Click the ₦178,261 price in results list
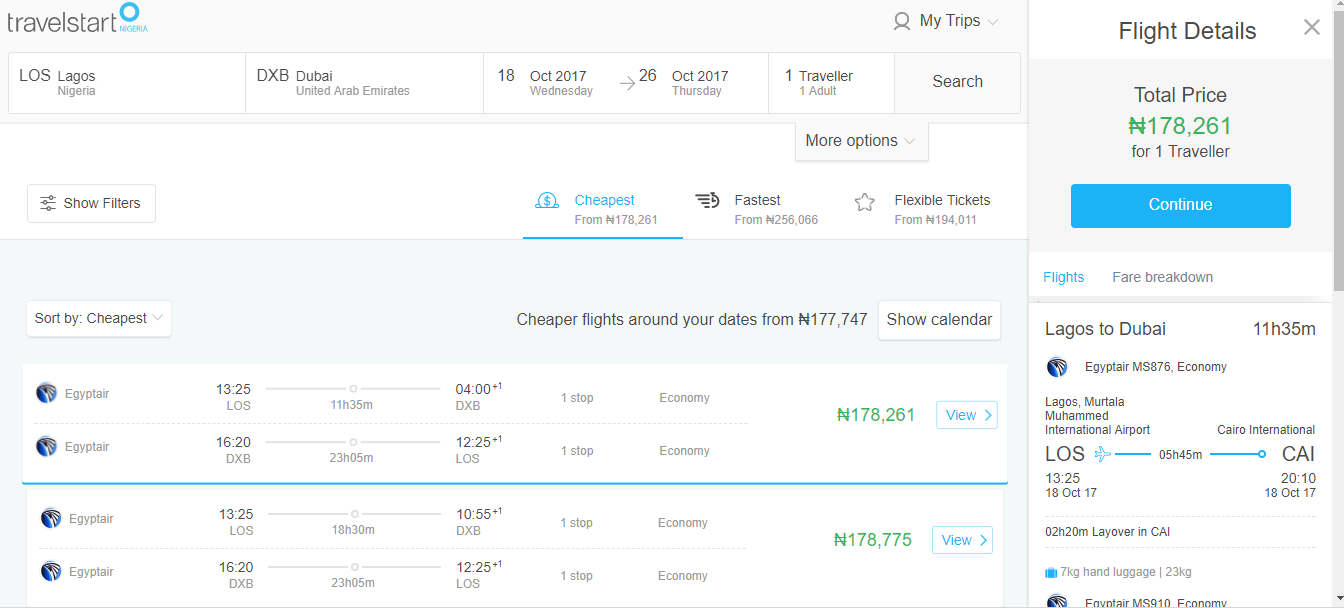 [x=876, y=415]
